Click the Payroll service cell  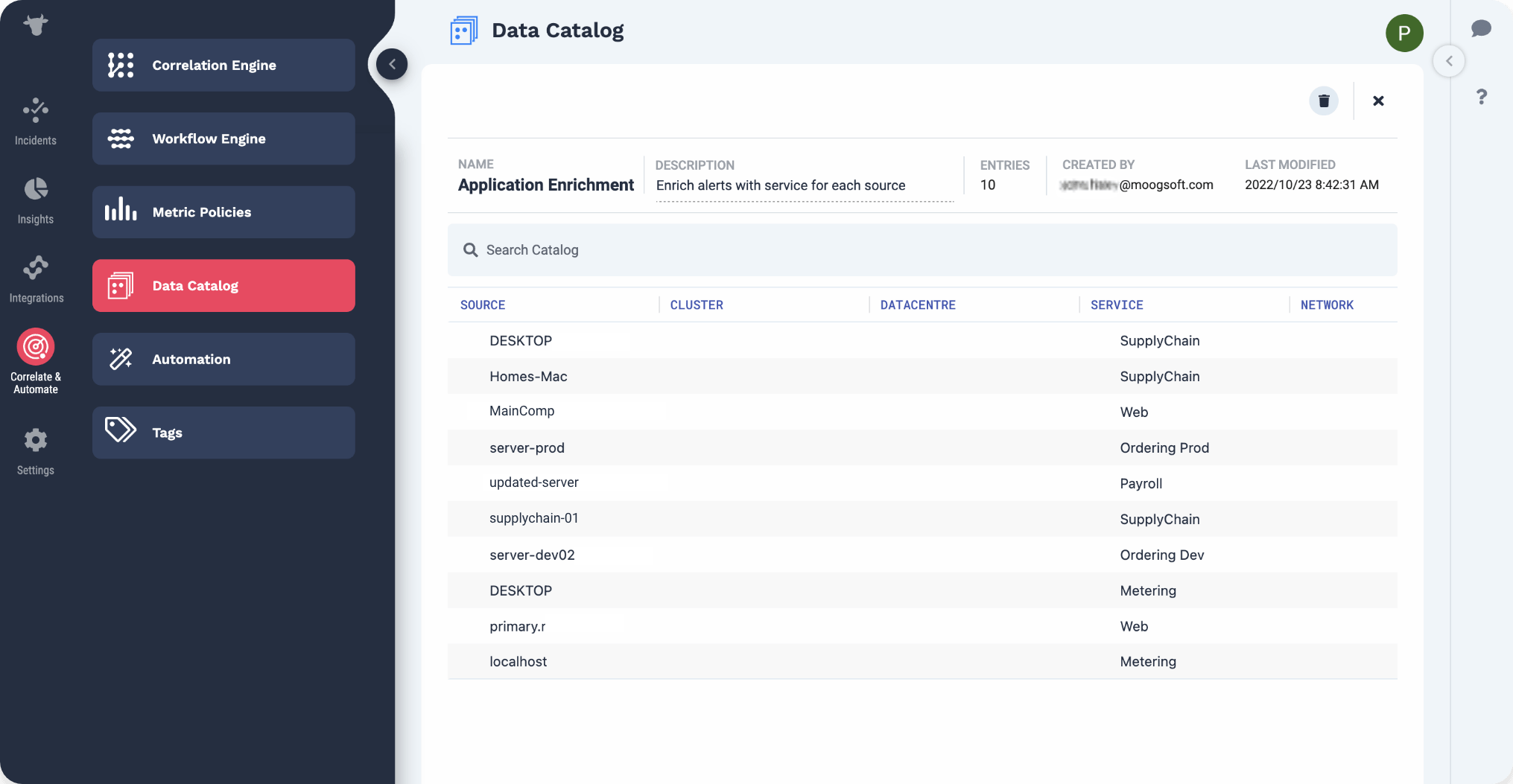click(x=1141, y=484)
